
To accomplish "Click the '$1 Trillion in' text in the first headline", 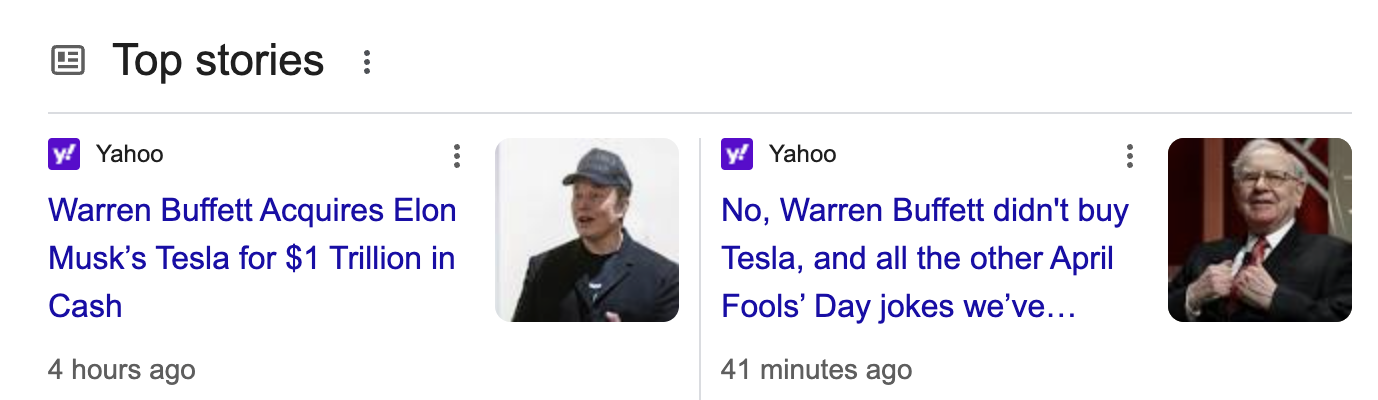I will coord(370,259).
